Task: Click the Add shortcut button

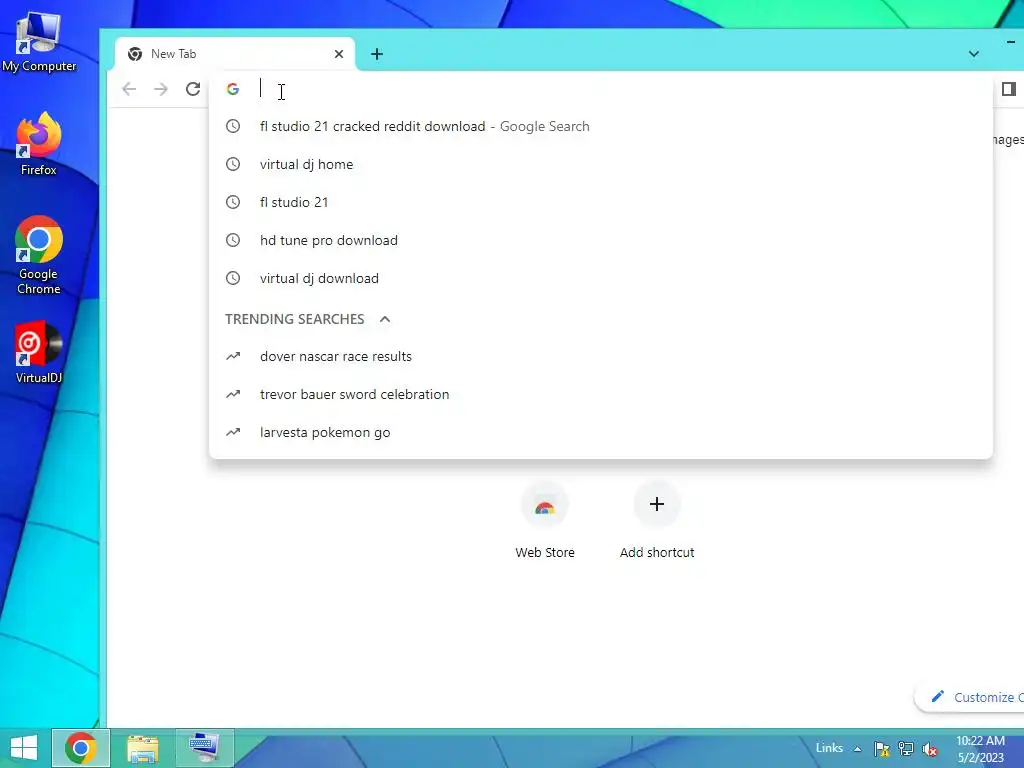Action: pos(657,520)
